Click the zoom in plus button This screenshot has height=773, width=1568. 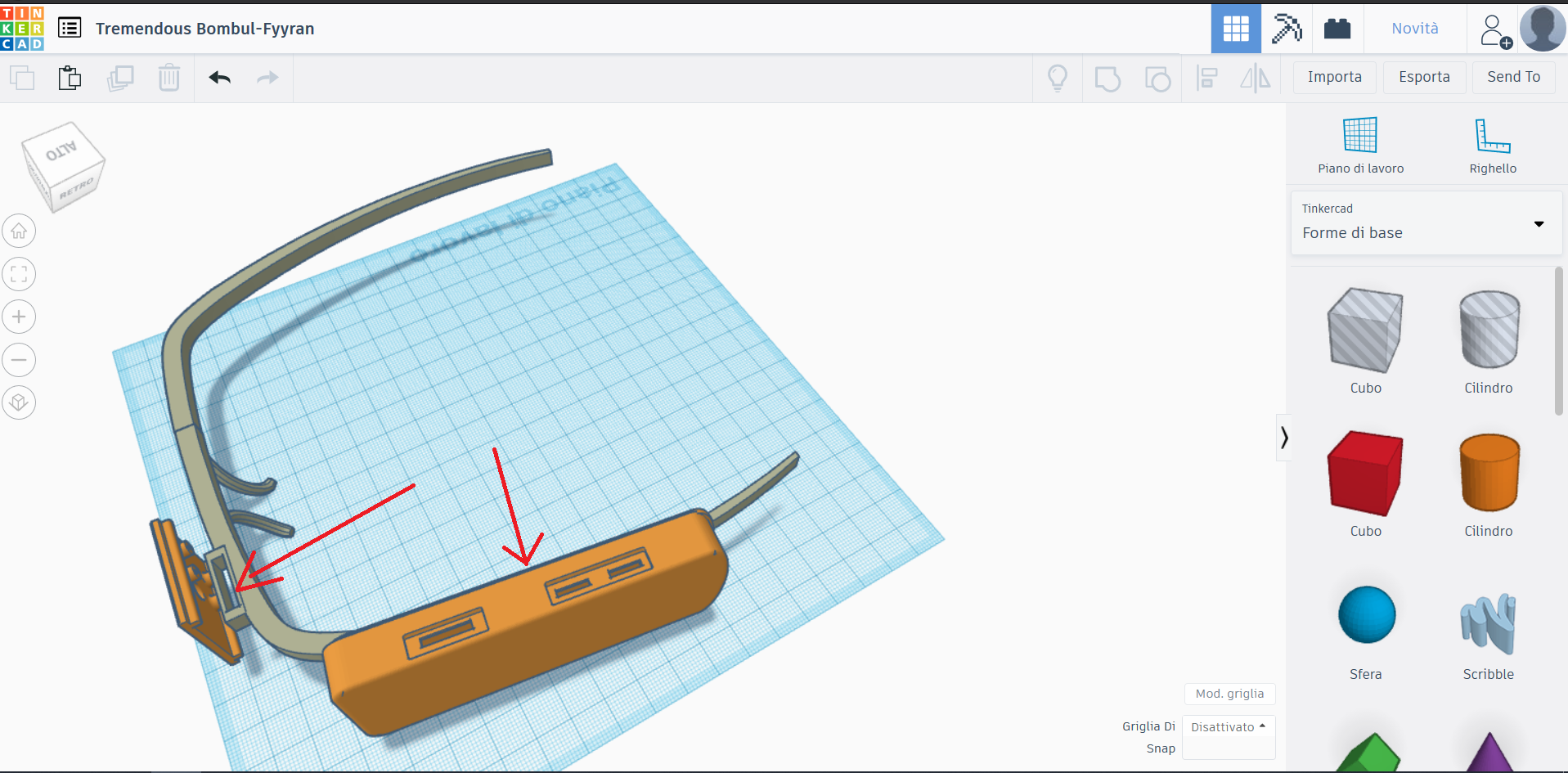19,317
